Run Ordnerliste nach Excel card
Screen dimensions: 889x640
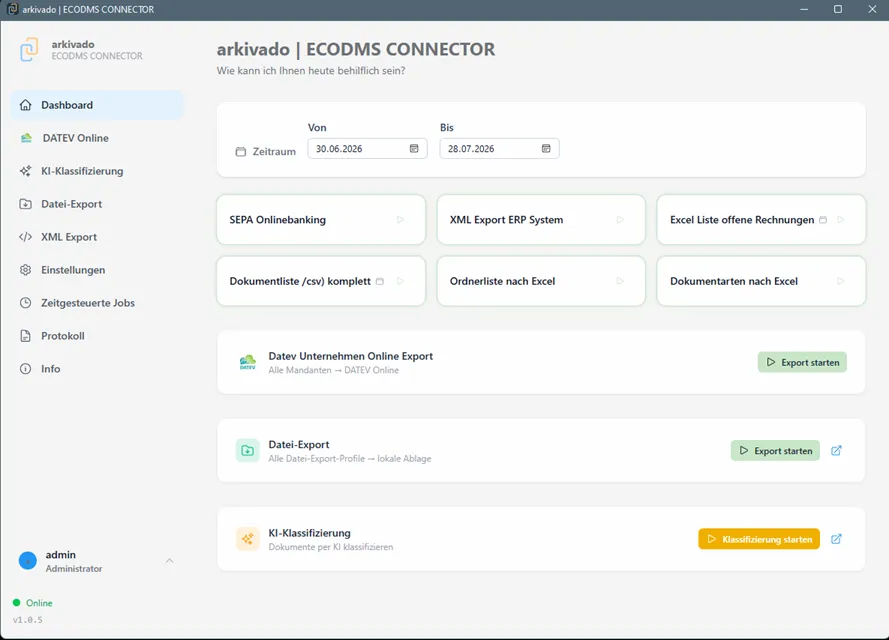pos(541,281)
